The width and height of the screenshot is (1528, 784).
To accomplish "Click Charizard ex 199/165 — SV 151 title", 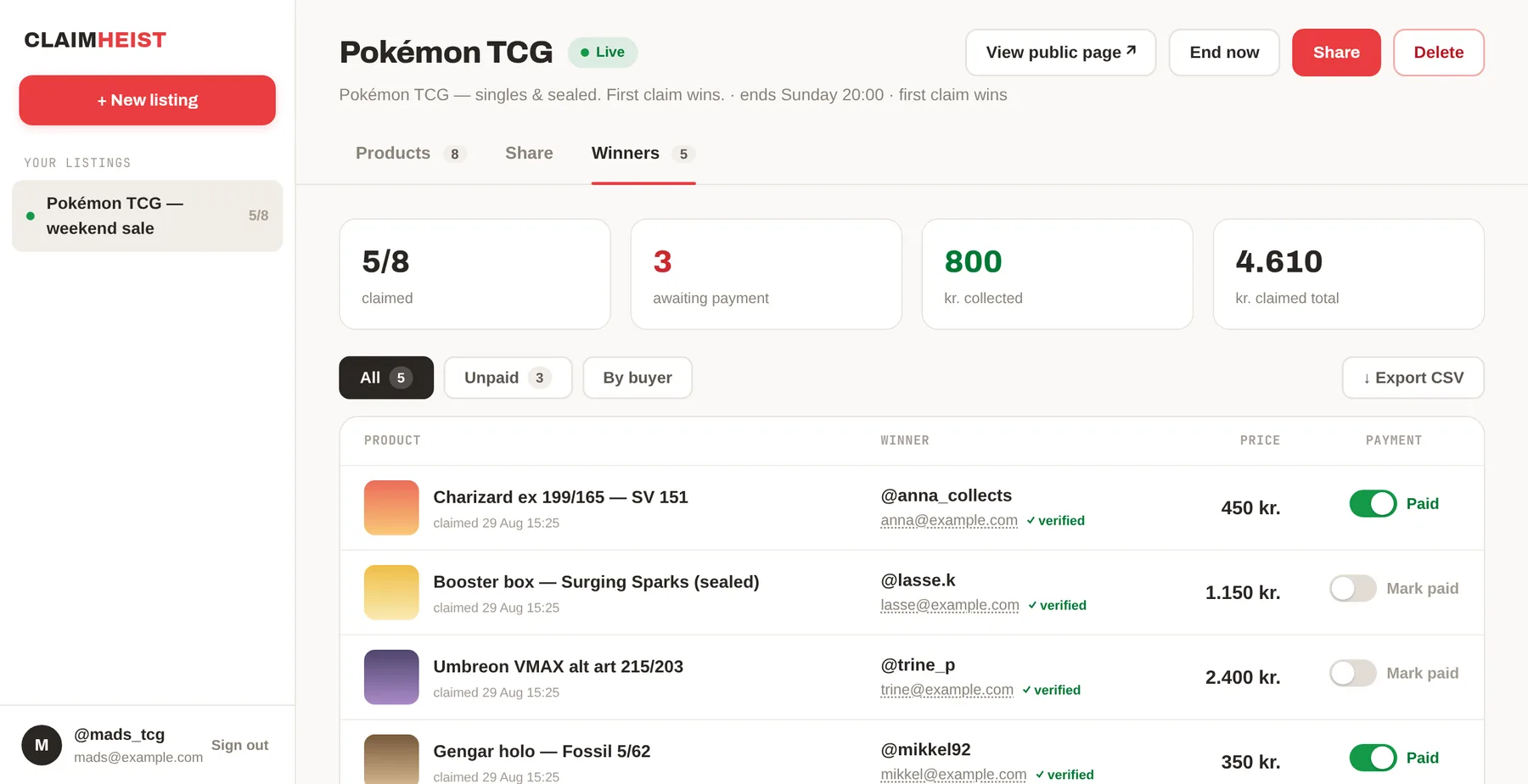I will point(560,497).
